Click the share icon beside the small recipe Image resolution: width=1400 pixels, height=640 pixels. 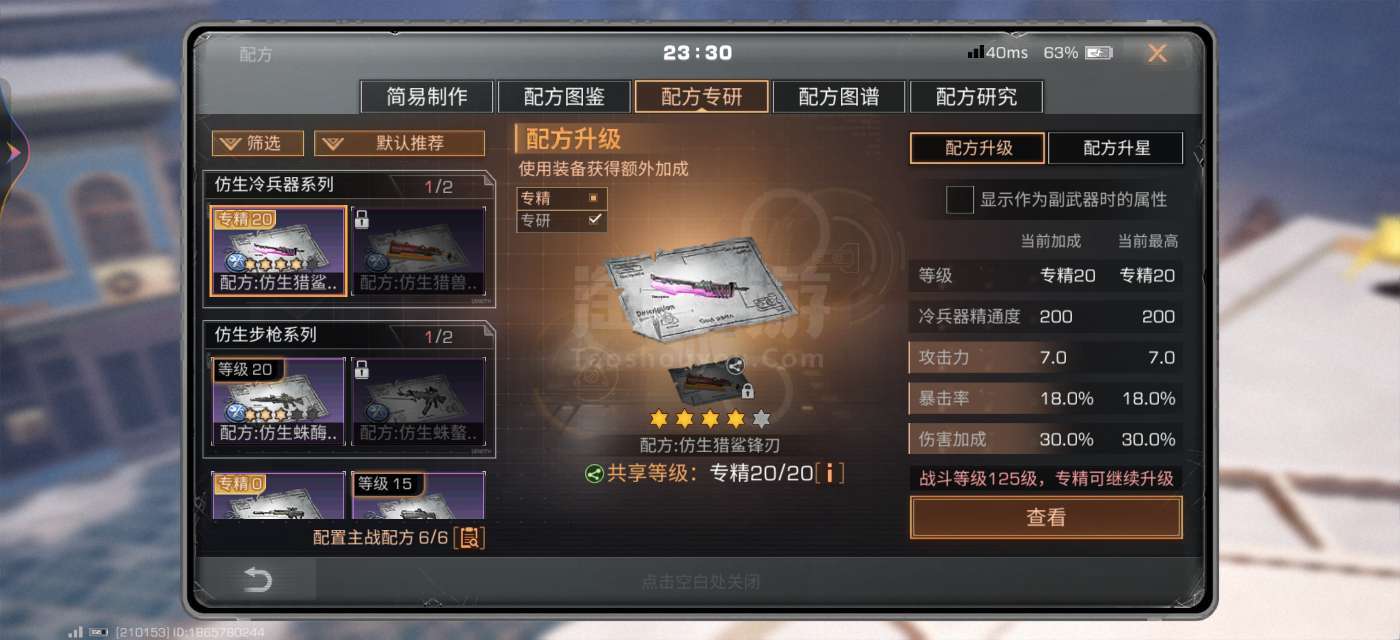tap(736, 365)
